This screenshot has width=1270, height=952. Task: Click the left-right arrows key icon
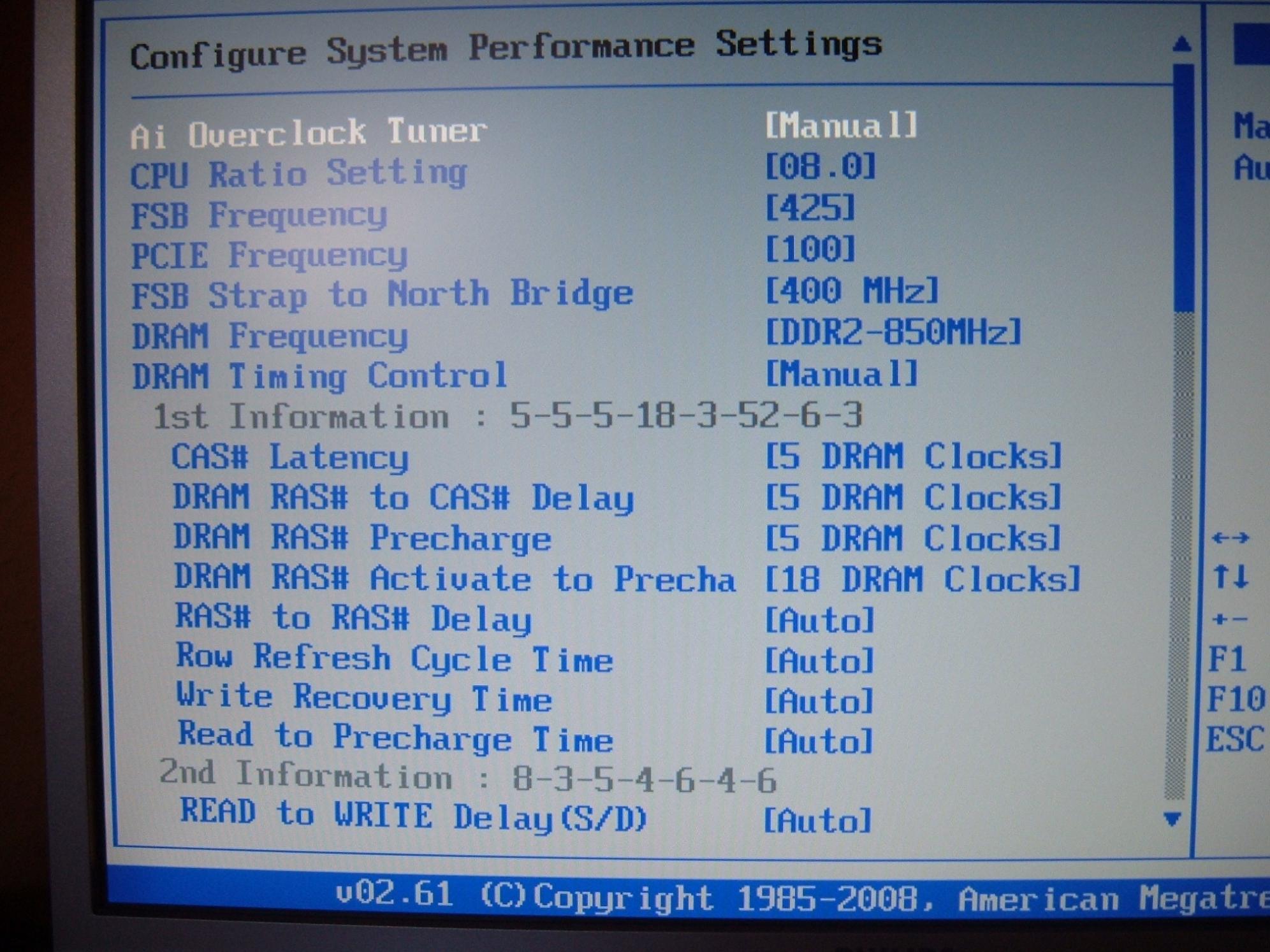(x=1230, y=538)
